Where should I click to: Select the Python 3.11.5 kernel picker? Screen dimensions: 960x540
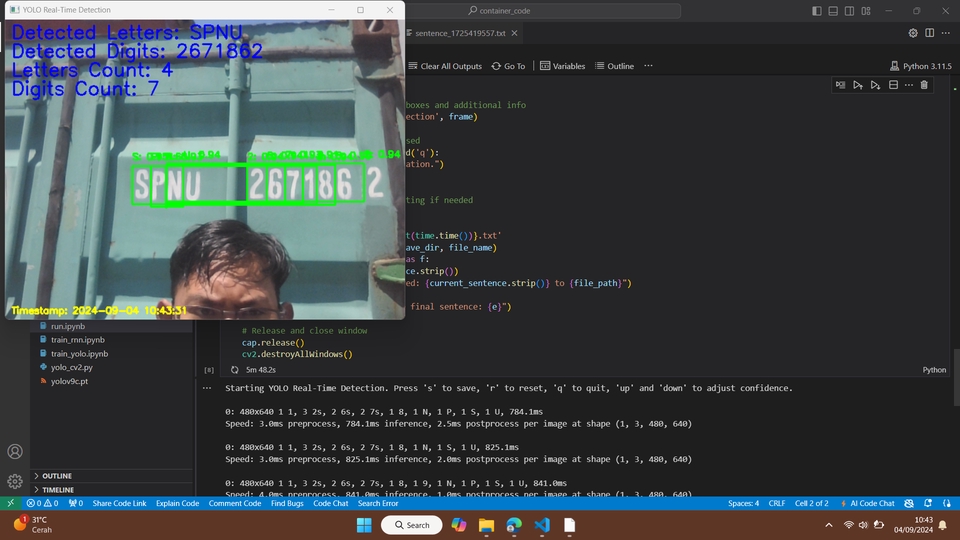(921, 66)
